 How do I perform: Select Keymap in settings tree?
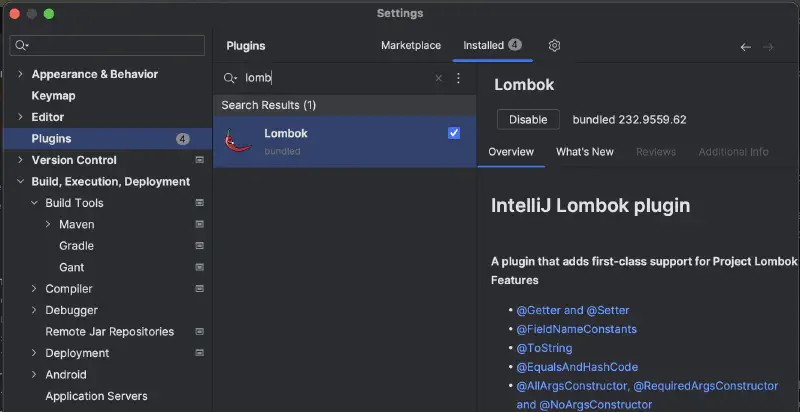[54, 95]
